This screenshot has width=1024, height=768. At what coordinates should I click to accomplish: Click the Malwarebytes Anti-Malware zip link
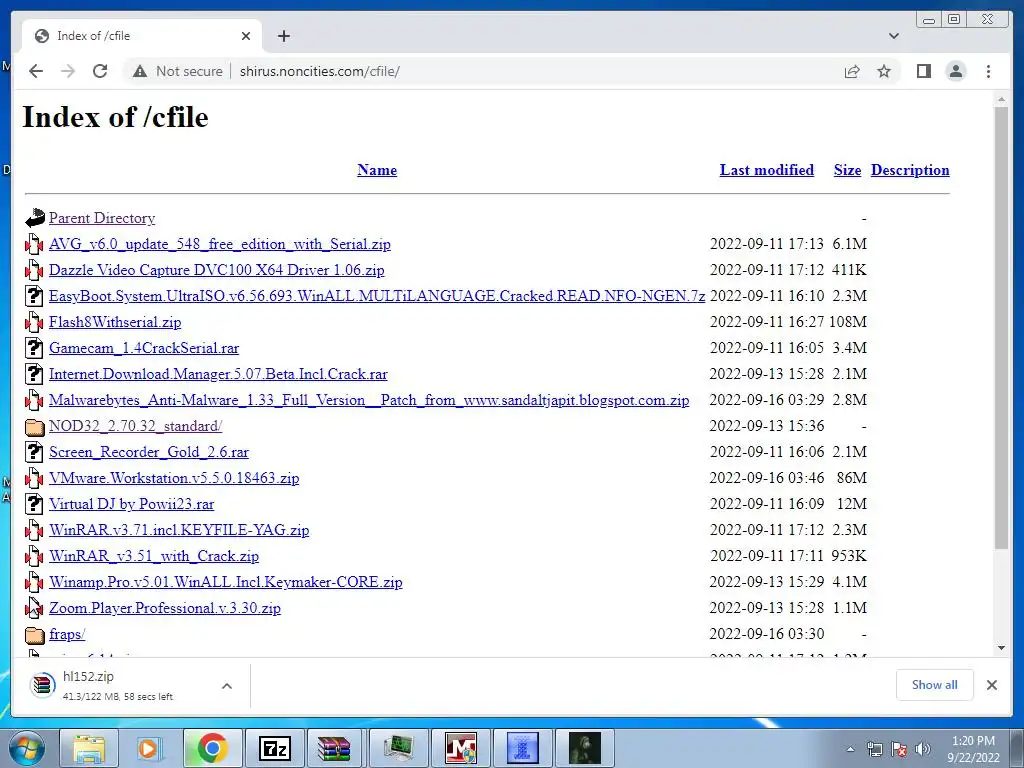tap(369, 400)
